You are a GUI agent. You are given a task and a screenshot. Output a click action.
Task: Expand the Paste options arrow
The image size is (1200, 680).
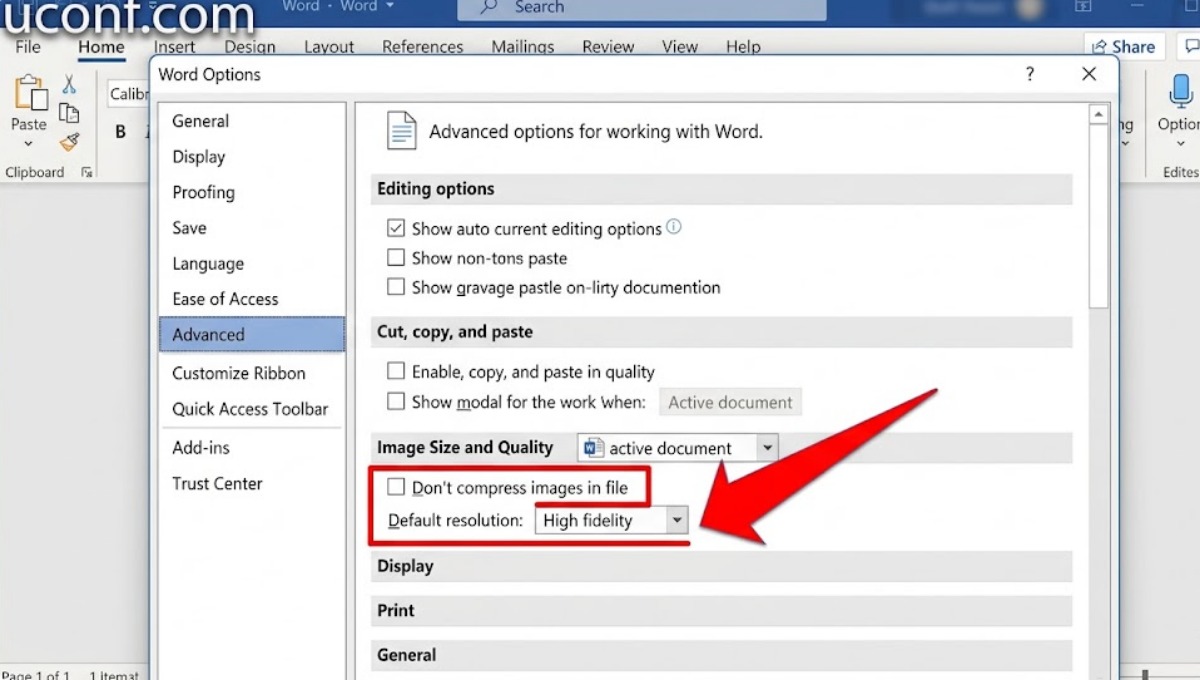click(28, 144)
